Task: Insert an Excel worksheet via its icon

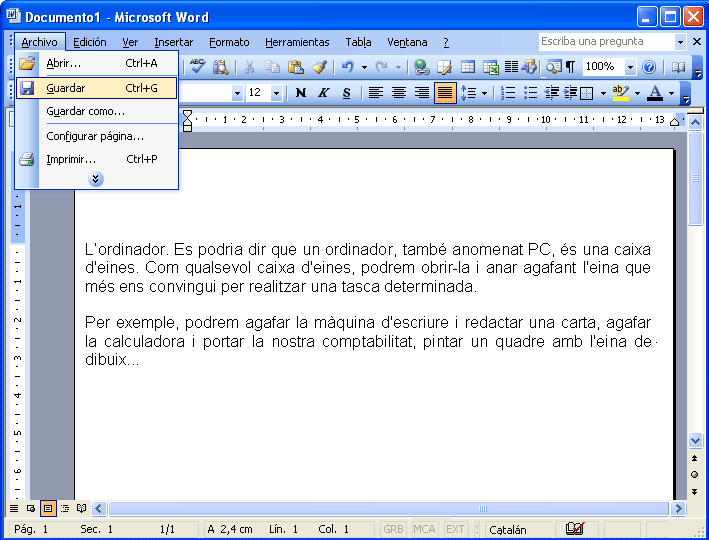Action: click(490, 67)
